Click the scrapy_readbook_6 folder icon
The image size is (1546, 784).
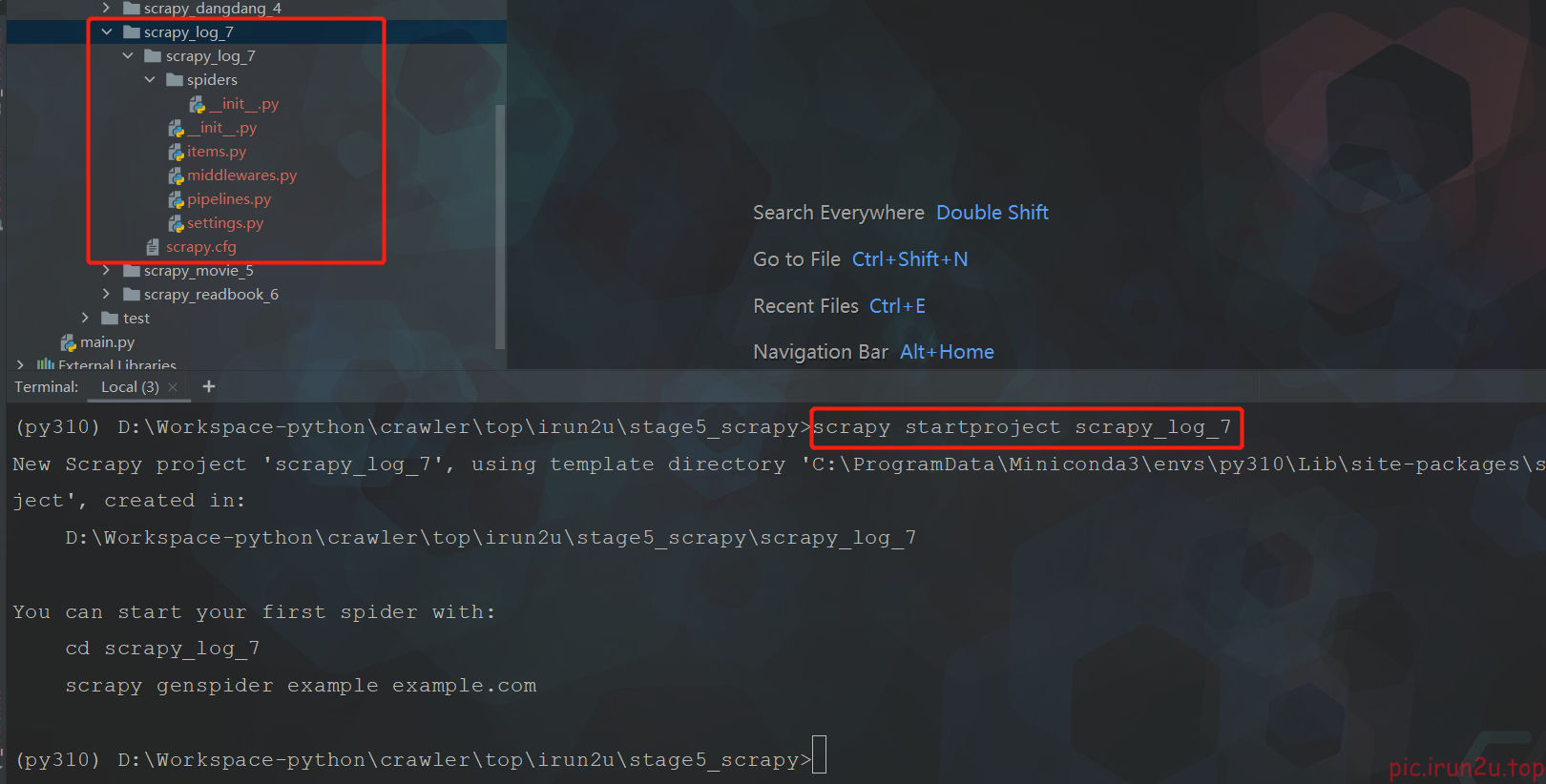[x=132, y=295]
